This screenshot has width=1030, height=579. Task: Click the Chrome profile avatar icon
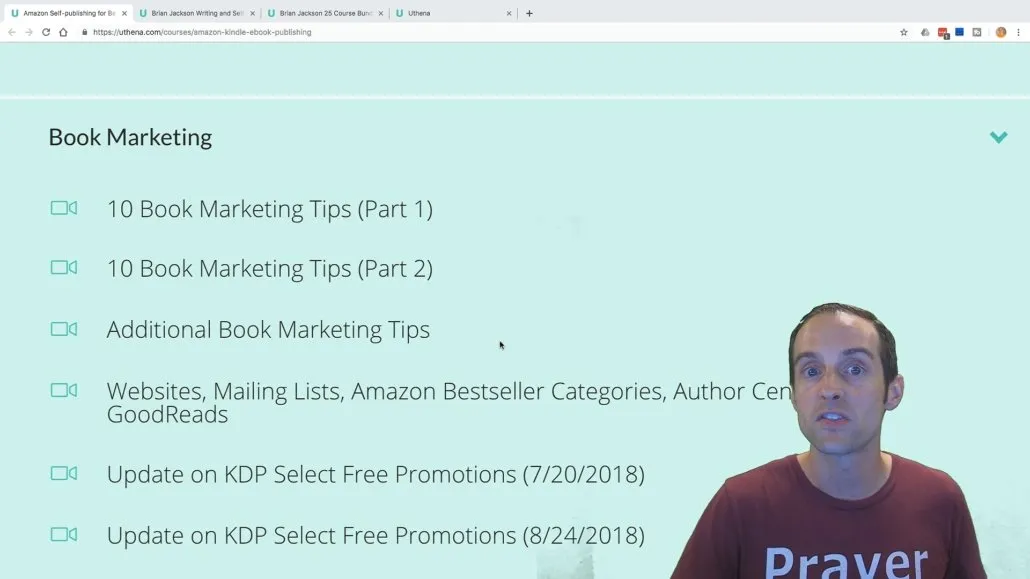pyautogui.click(x=1000, y=32)
